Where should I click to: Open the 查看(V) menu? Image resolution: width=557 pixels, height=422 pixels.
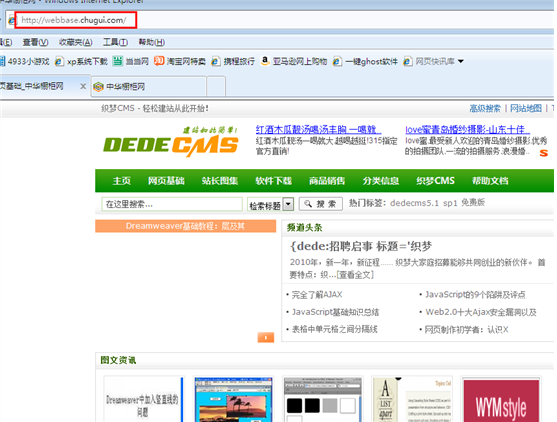(x=36, y=42)
